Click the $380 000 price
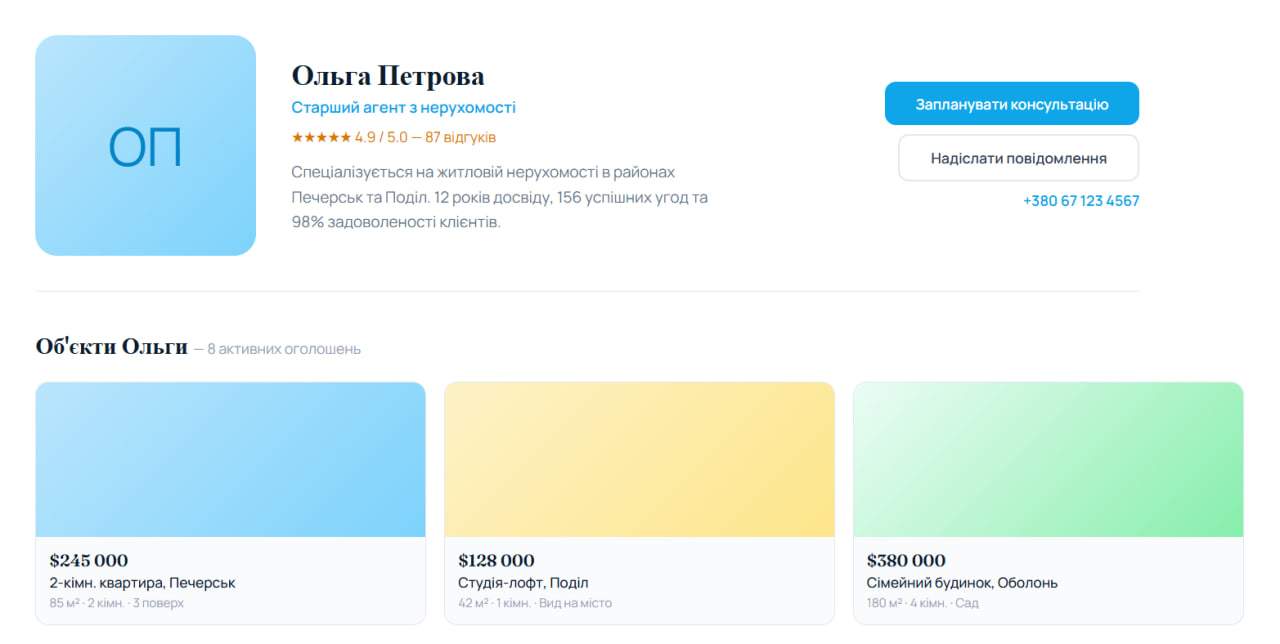1280x644 pixels. pos(906,560)
